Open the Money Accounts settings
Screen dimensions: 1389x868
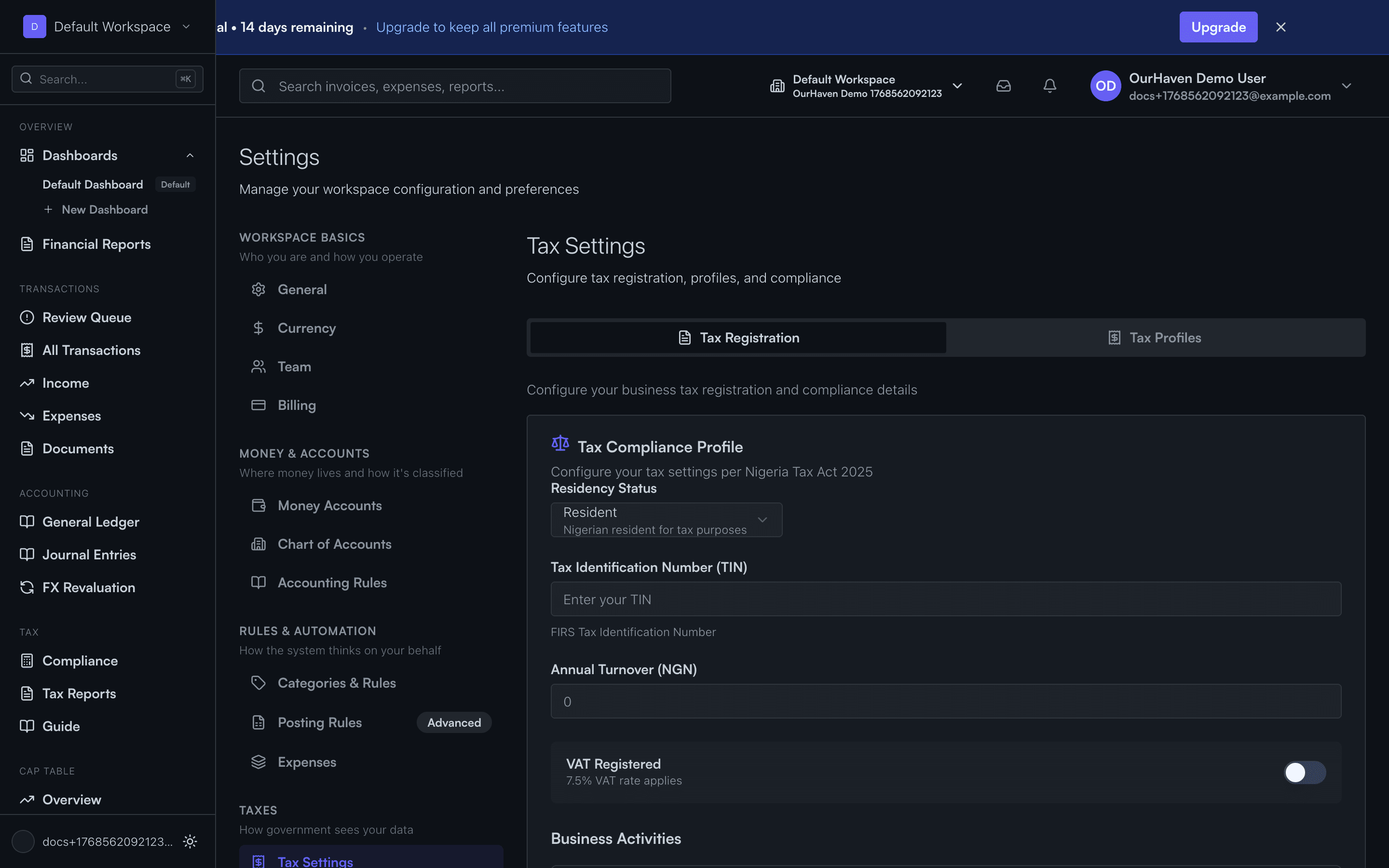tap(330, 505)
